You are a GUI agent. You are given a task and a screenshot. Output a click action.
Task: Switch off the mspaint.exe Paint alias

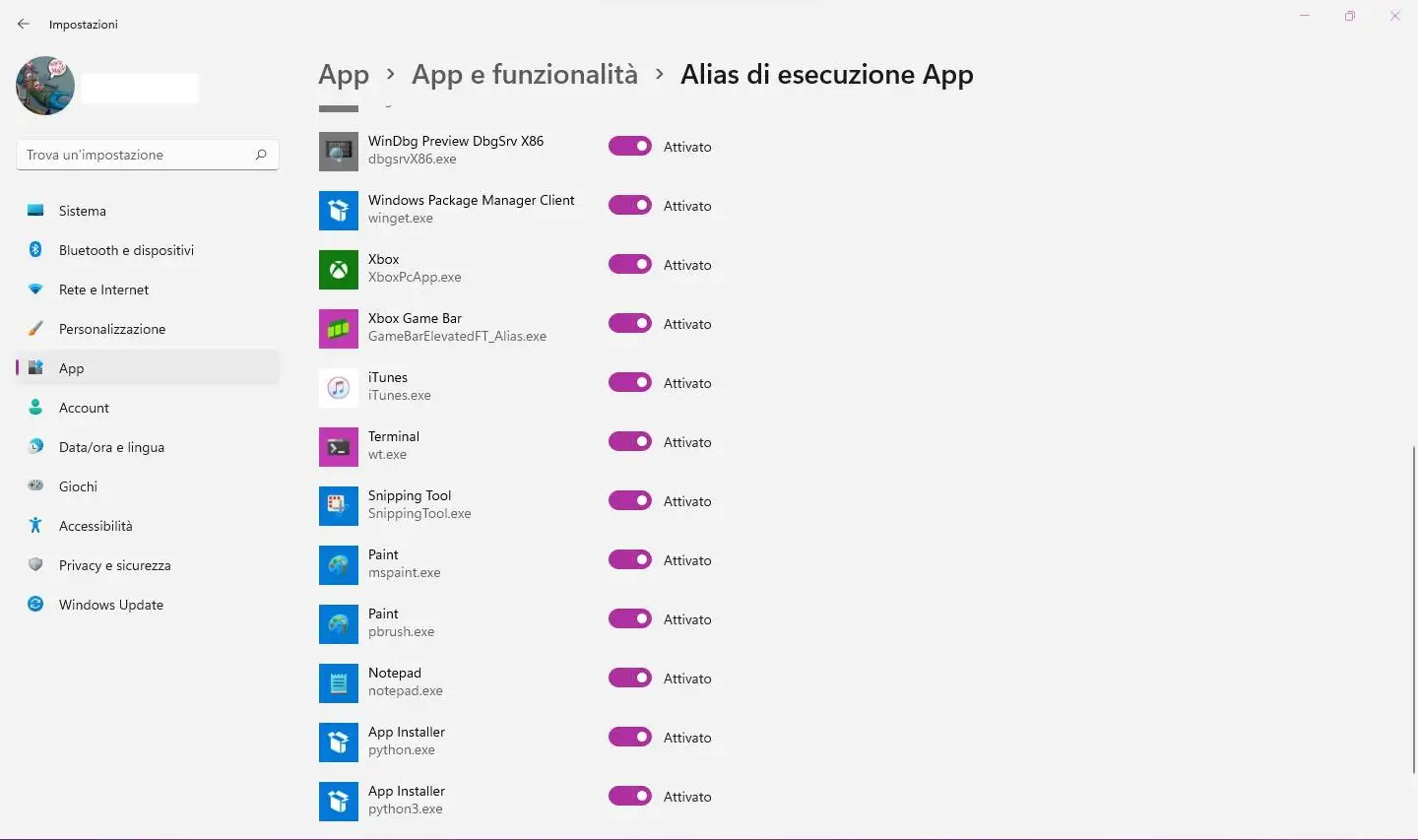point(630,559)
